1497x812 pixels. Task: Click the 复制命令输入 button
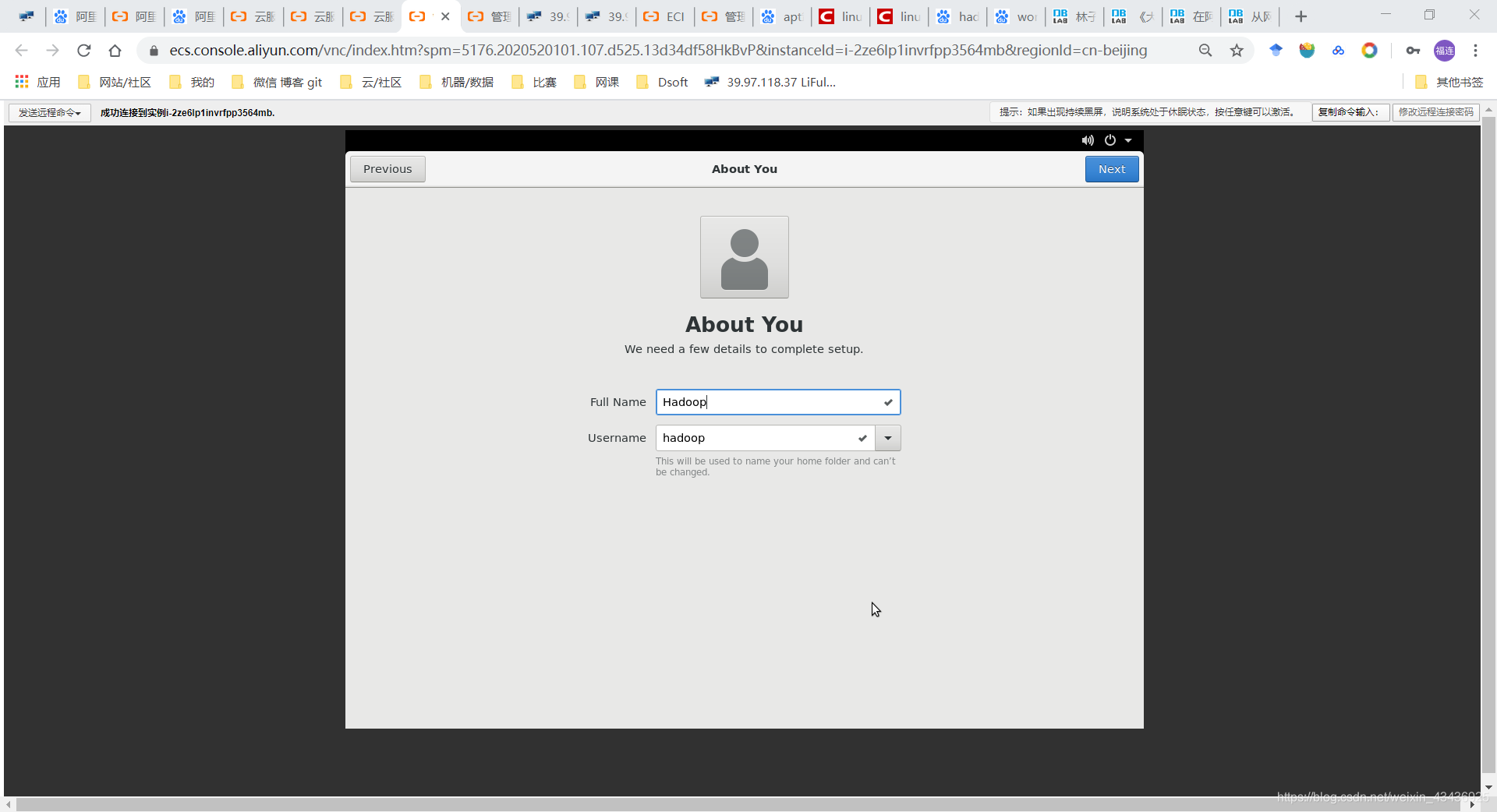coord(1350,112)
